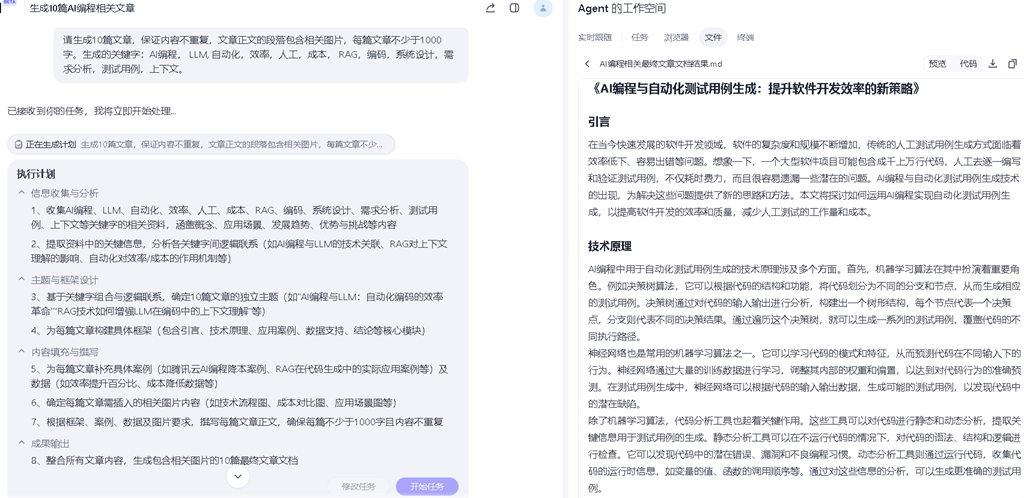Click the 技术原理 heading in document
The height and width of the screenshot is (498, 1024).
pos(610,246)
